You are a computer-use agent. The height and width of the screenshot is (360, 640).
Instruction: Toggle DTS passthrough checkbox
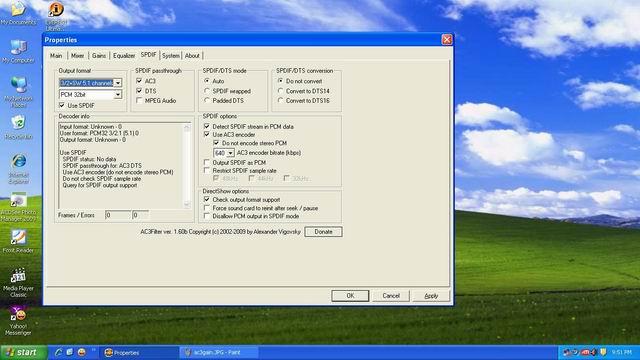(139, 91)
